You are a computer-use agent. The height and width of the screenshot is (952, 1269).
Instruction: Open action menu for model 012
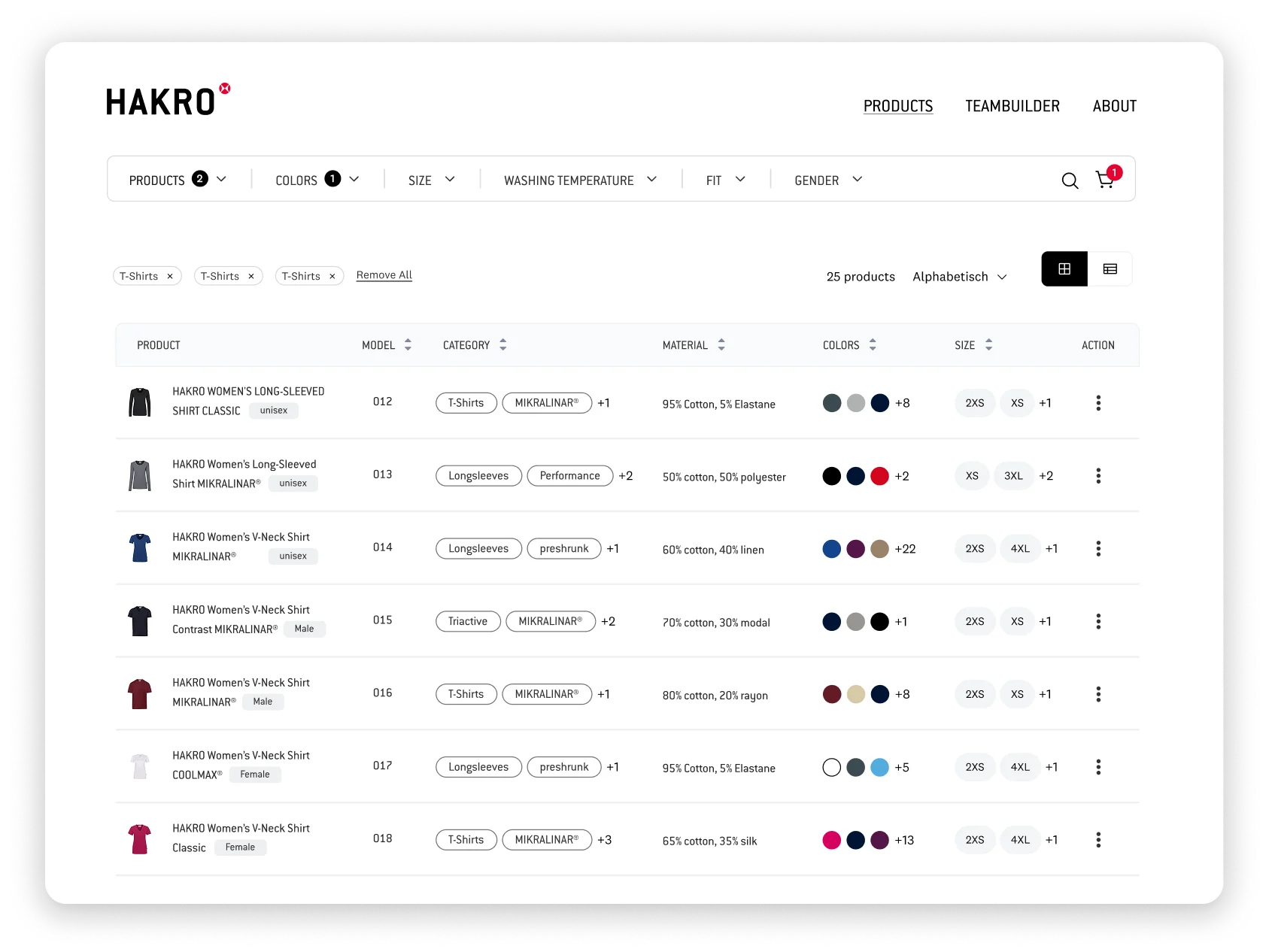pos(1098,403)
